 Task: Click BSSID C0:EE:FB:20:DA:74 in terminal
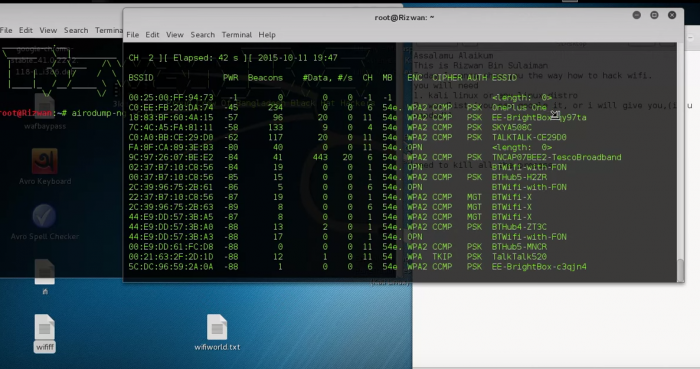coord(171,108)
